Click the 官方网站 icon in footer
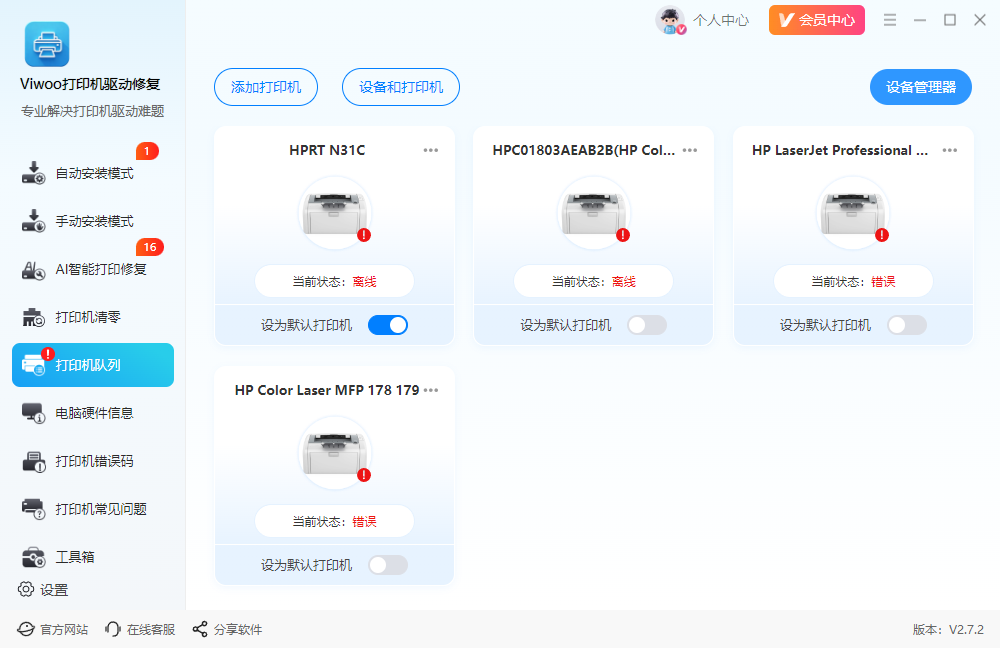Screen dimensions: 1000x650 pyautogui.click(x=26, y=630)
